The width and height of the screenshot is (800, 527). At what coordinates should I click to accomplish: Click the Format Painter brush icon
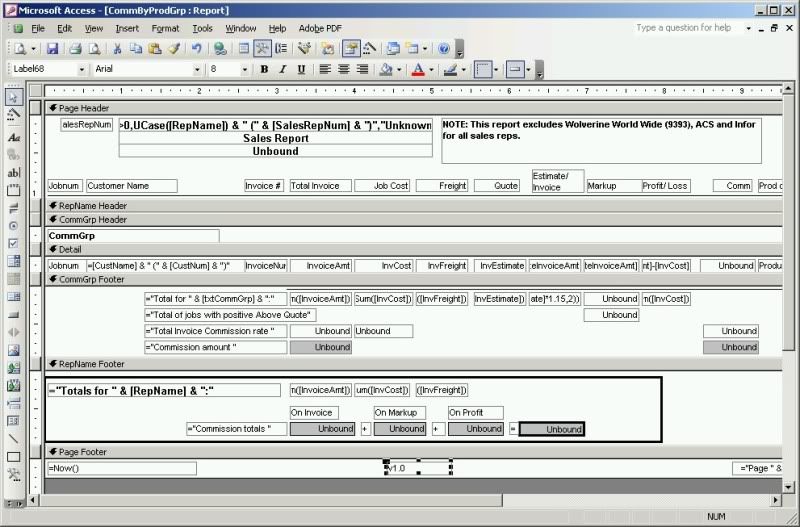(174, 48)
